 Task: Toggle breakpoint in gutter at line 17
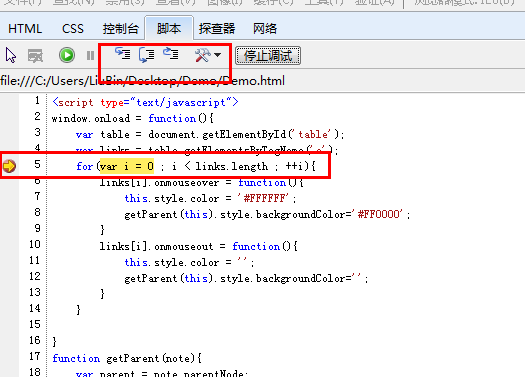(9, 358)
